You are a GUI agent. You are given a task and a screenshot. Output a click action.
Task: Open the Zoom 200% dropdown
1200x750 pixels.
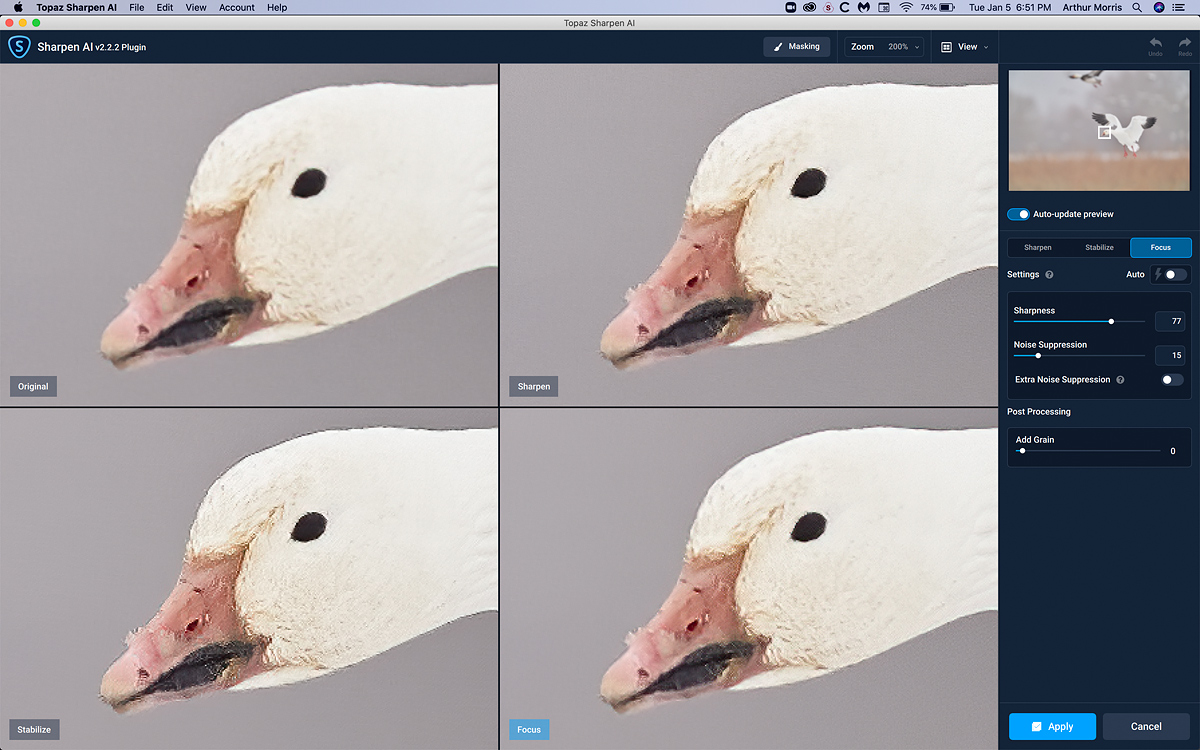884,47
